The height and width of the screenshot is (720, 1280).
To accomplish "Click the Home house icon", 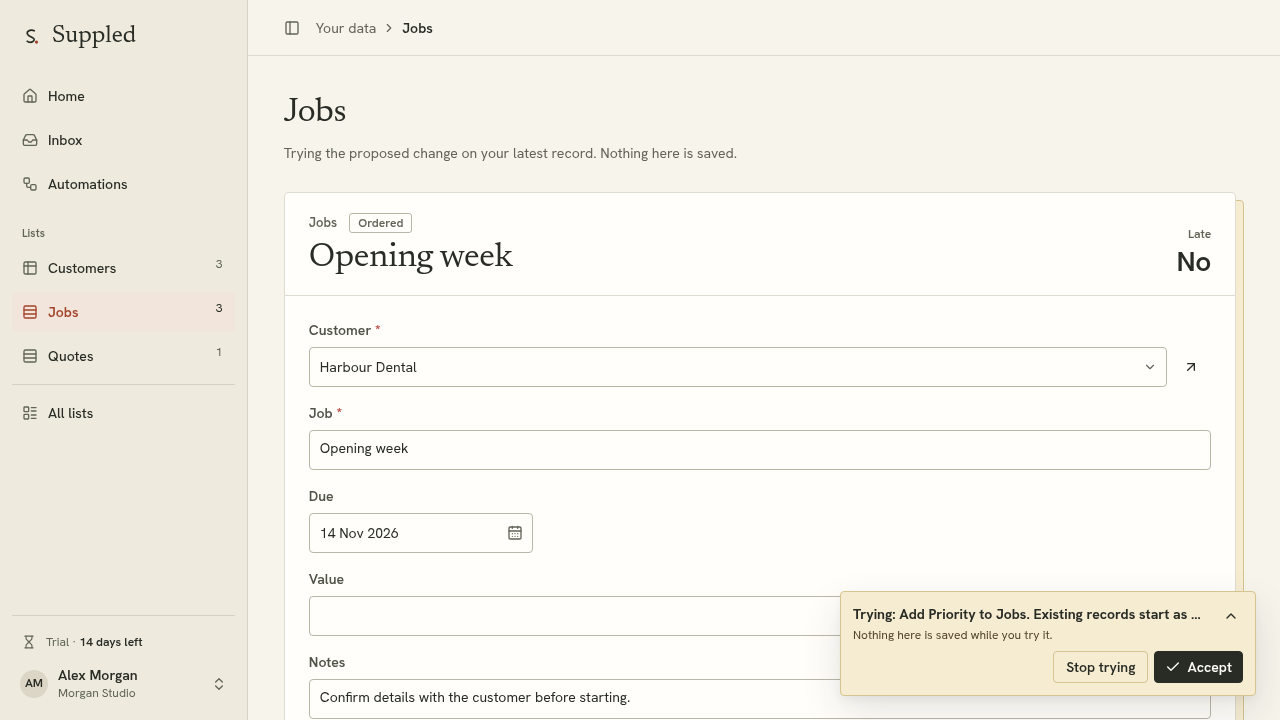I will (x=30, y=96).
